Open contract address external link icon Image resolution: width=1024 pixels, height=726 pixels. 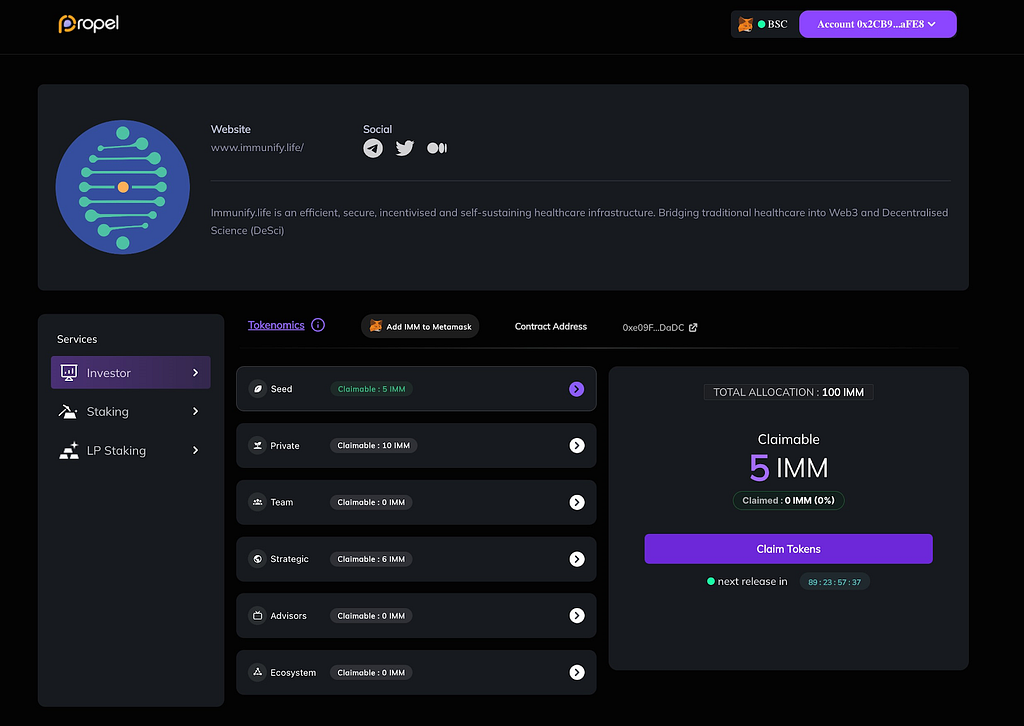[693, 327]
